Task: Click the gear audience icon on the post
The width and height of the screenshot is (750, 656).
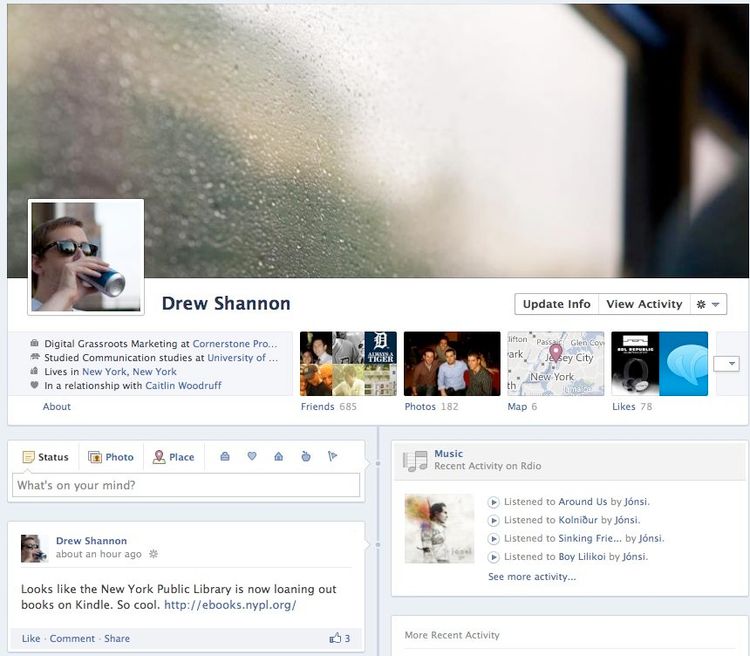Action: (154, 554)
